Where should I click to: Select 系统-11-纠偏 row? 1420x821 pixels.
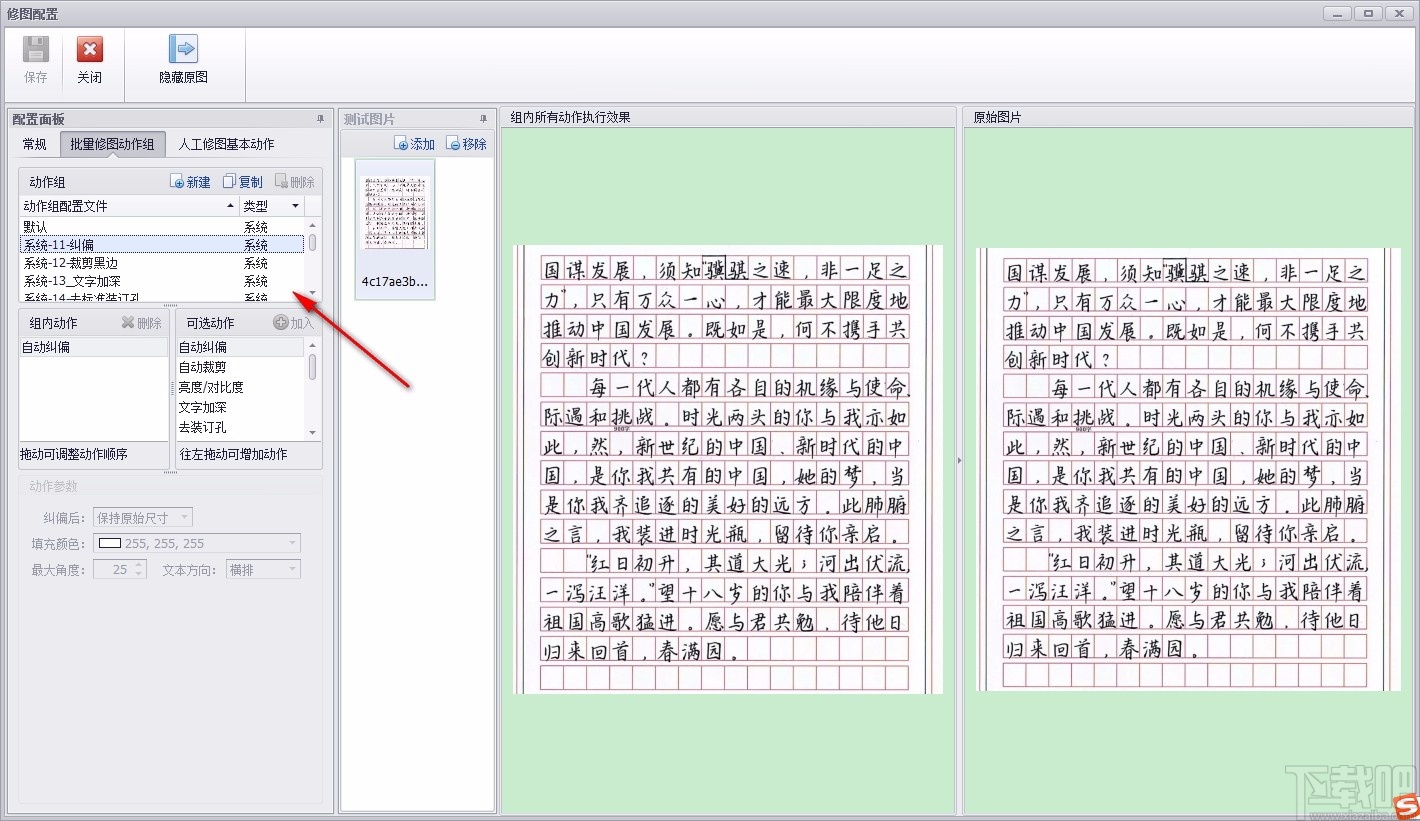[162, 245]
